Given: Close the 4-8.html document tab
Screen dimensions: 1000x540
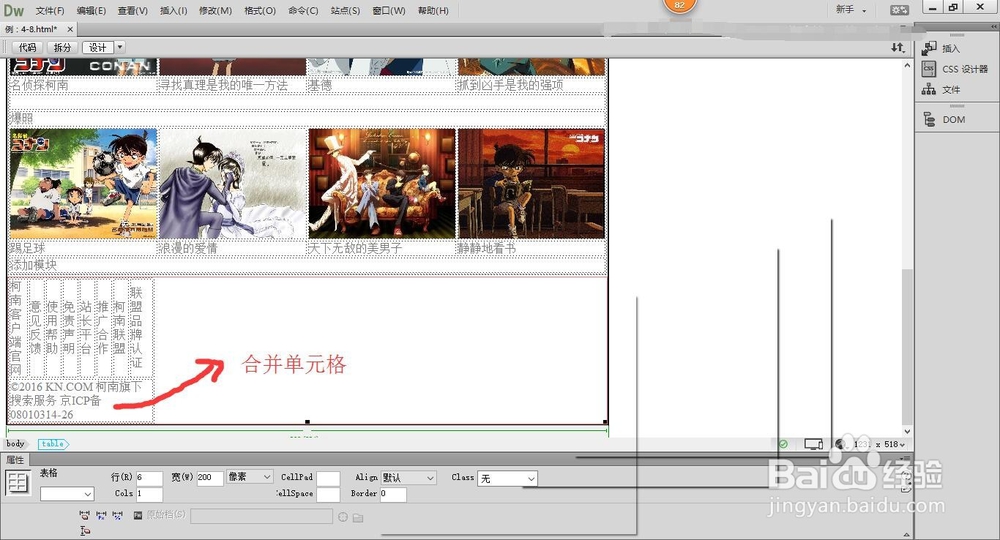Looking at the screenshot, I should point(70,29).
